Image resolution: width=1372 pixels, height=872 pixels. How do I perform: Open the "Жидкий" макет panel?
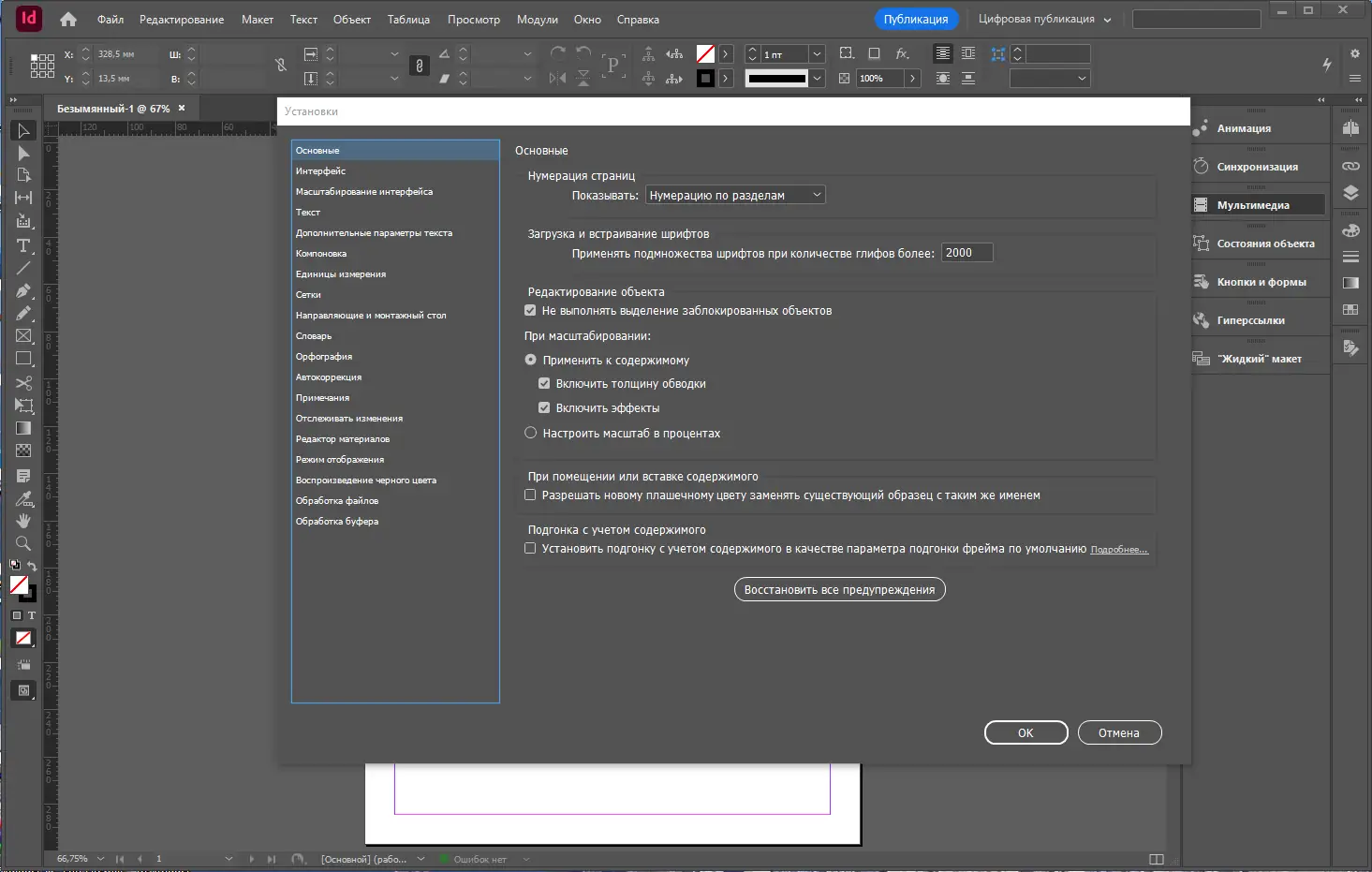1260,359
